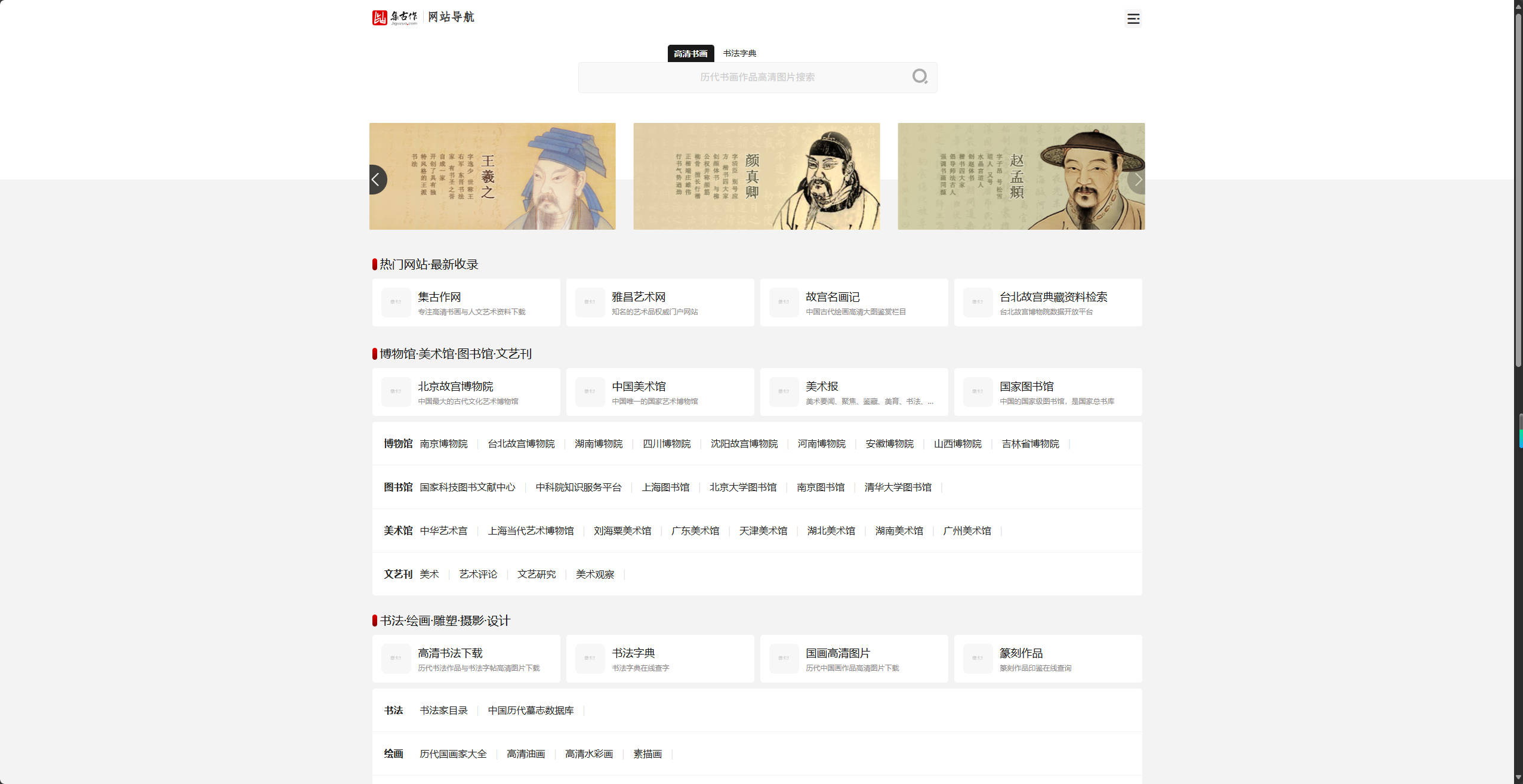The width and height of the screenshot is (1523, 784).
Task: Click the 中国历代墓志数据库 link
Action: point(531,711)
